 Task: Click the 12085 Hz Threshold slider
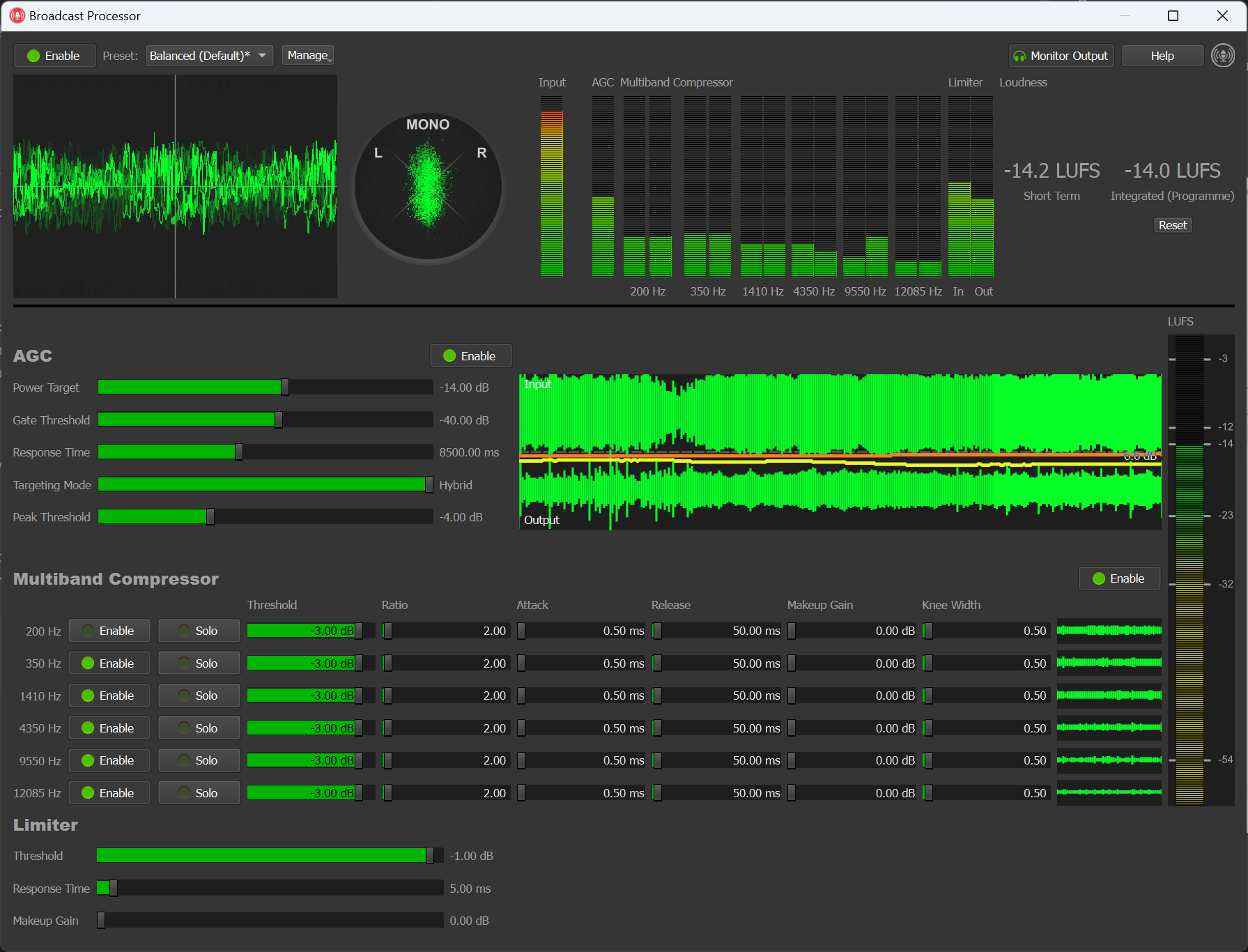(311, 793)
